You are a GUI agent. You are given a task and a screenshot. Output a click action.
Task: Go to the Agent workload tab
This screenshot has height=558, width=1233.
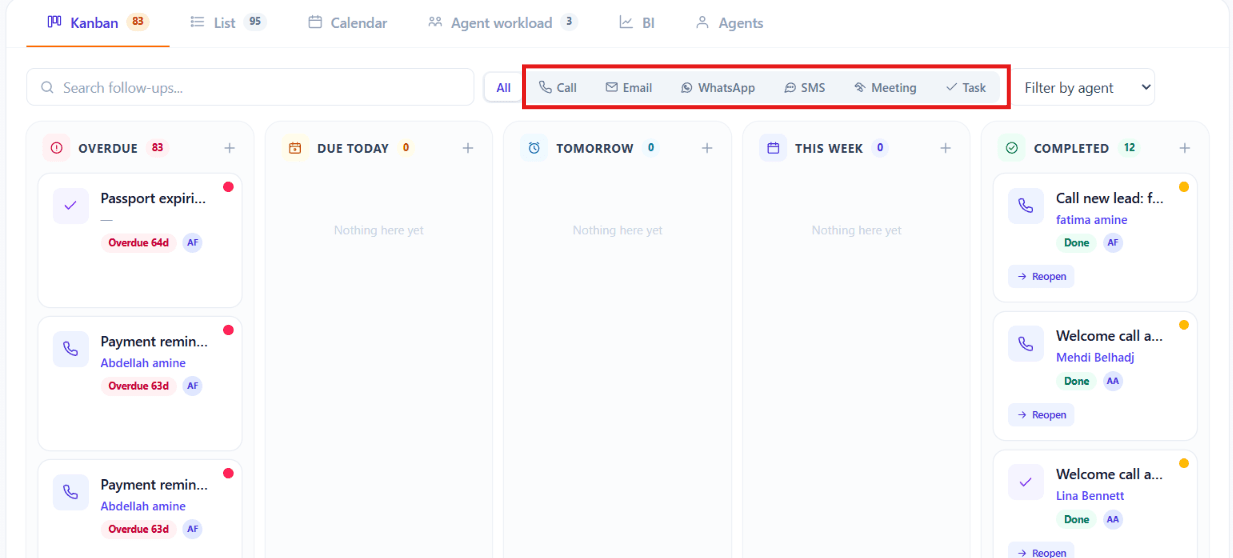point(502,22)
